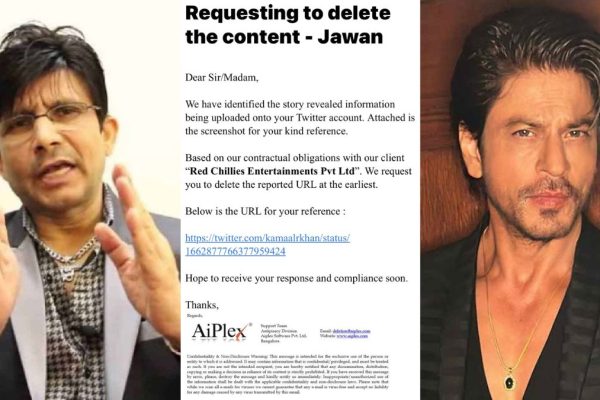Click the Regards label above the logo
This screenshot has width=600, height=400.
[x=195, y=316]
